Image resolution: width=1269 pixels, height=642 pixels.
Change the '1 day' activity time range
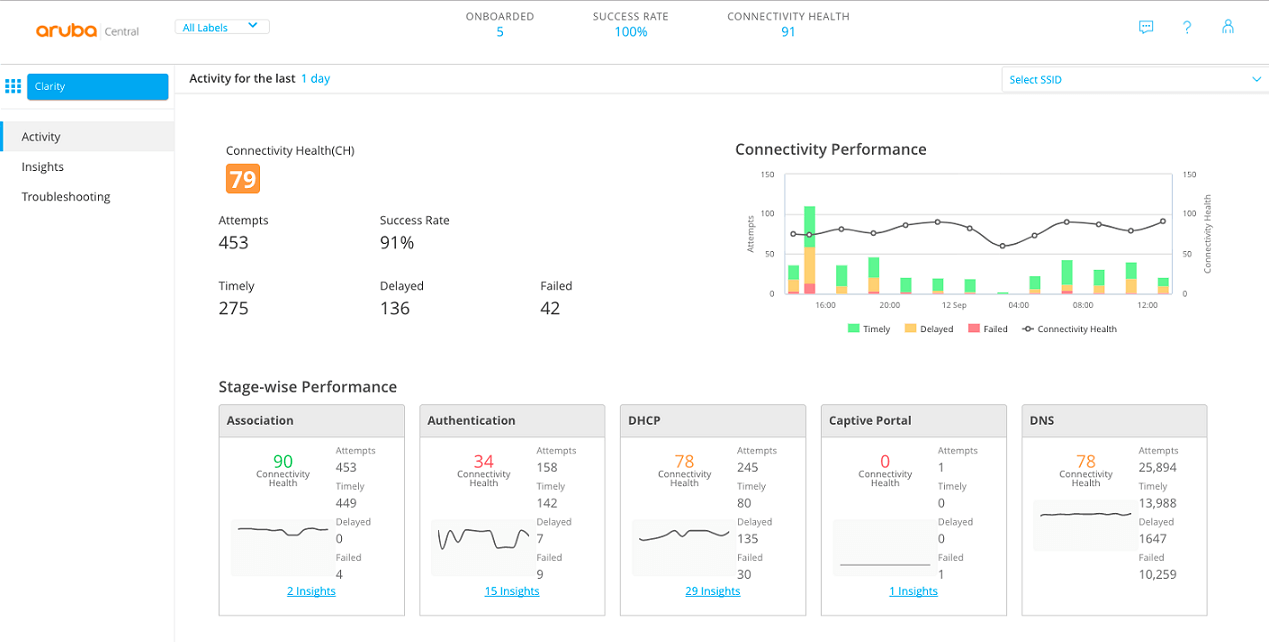(315, 79)
